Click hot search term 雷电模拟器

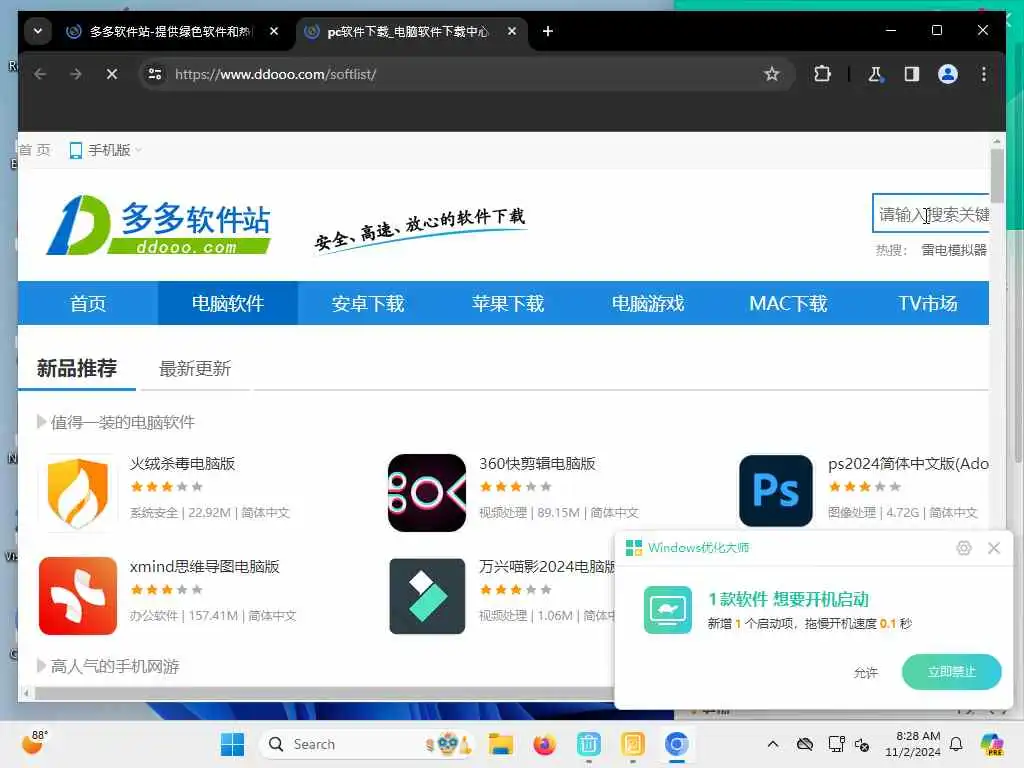953,250
